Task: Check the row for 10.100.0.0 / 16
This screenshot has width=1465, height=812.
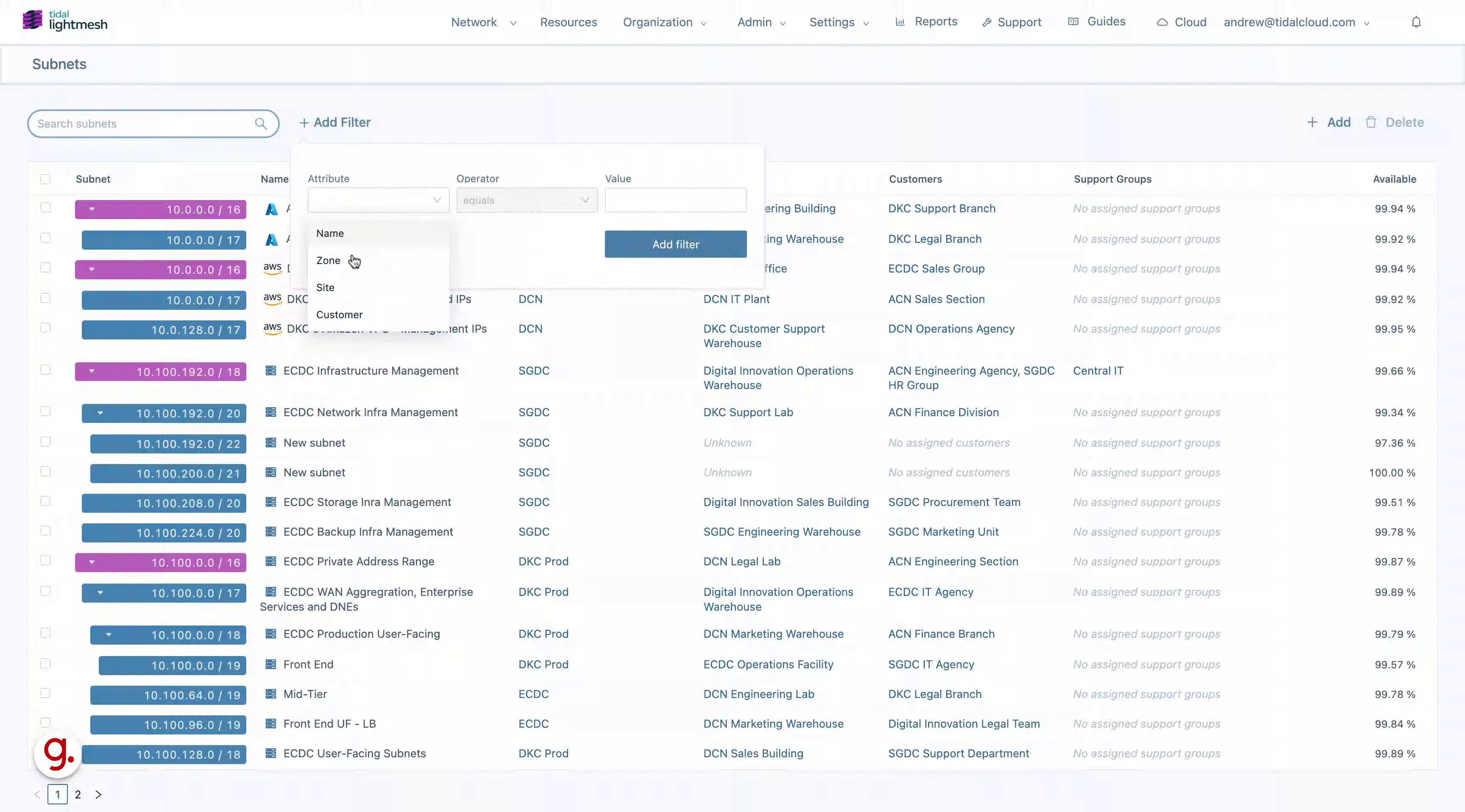Action: click(x=45, y=560)
